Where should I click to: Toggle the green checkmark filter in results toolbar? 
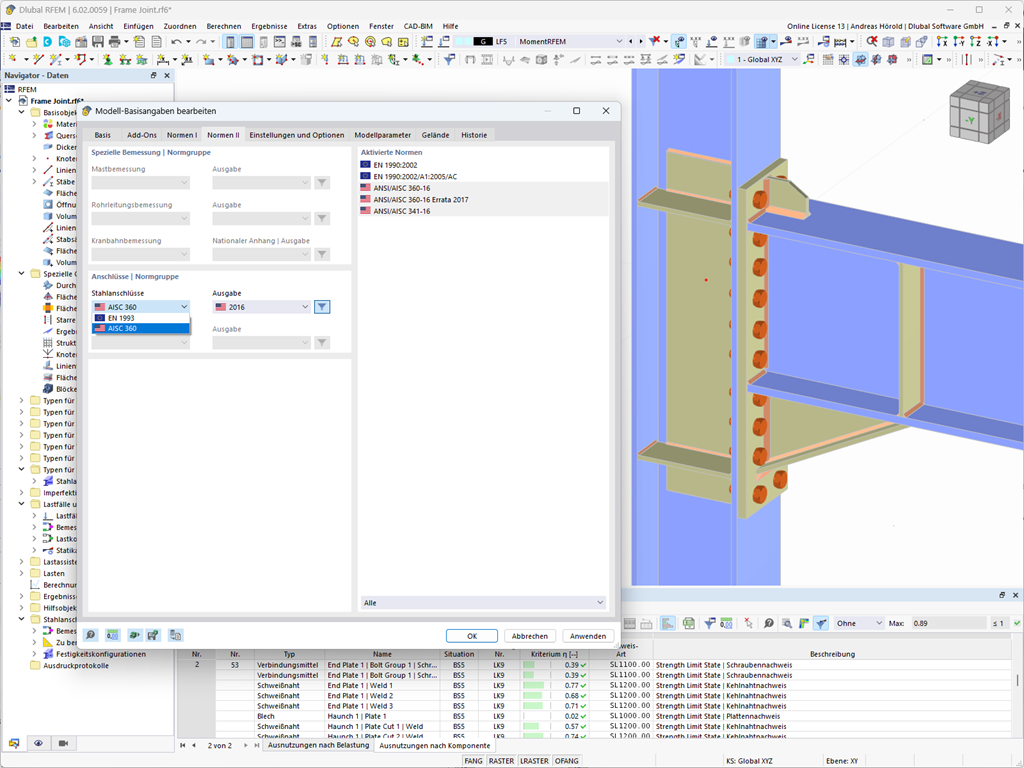pyautogui.click(x=1017, y=623)
